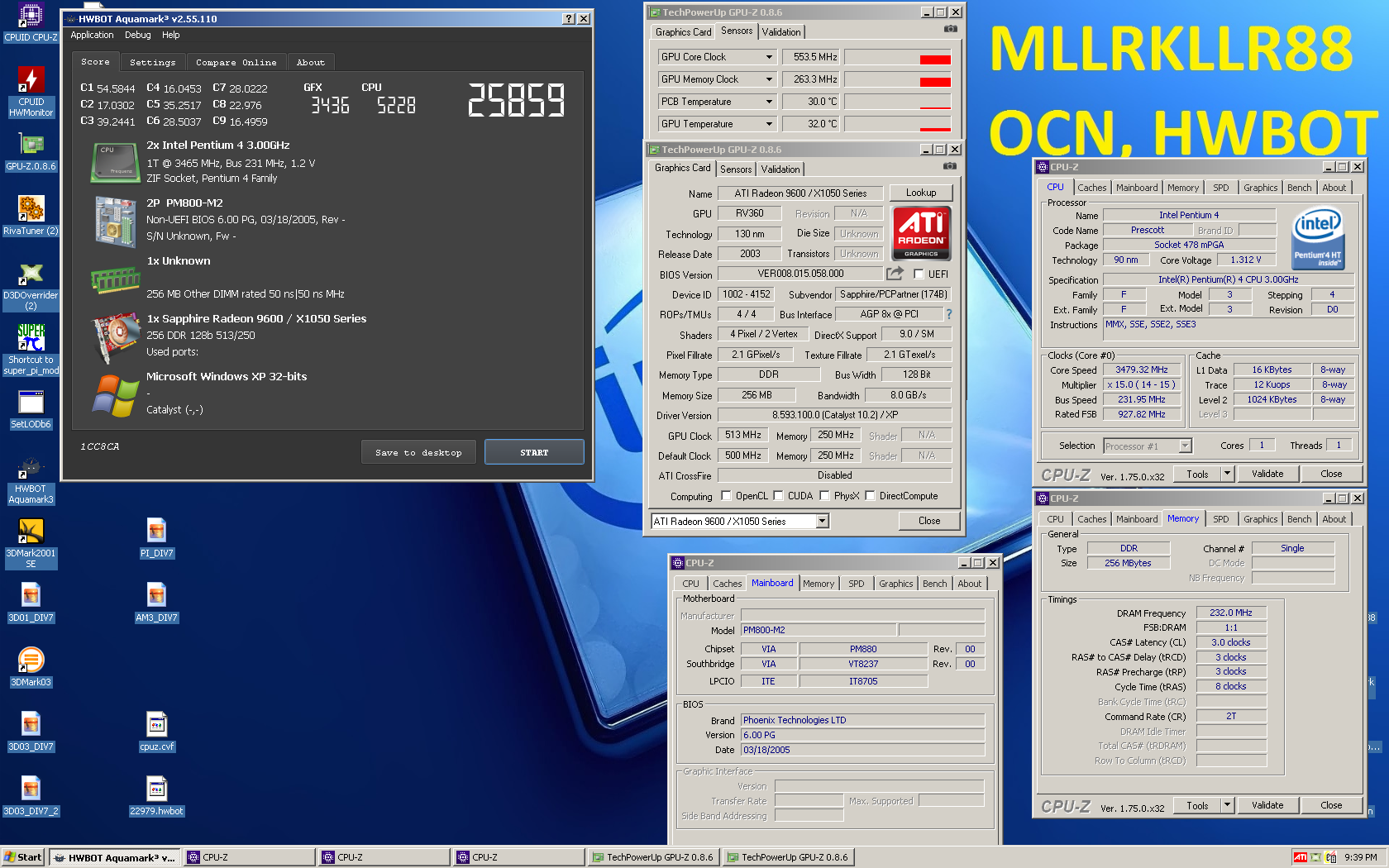
Task: Open Help menu in HWBOT Aquamark
Action: (x=171, y=35)
